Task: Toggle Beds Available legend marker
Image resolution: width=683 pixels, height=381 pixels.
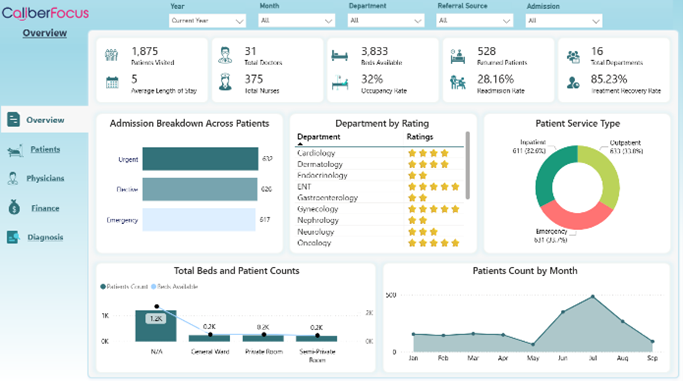Action: pyautogui.click(x=153, y=287)
